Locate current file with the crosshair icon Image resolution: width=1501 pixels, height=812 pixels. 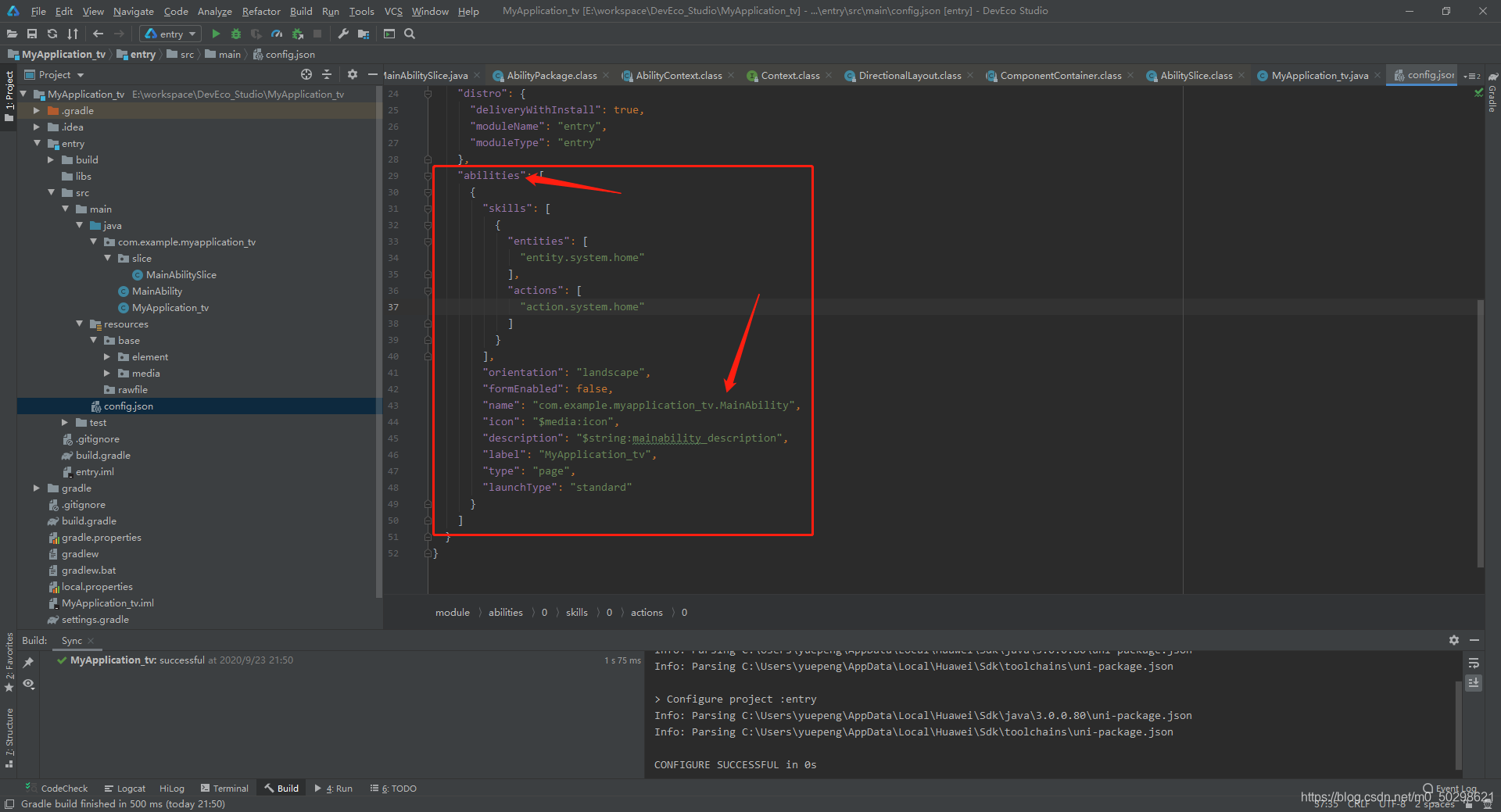point(306,74)
